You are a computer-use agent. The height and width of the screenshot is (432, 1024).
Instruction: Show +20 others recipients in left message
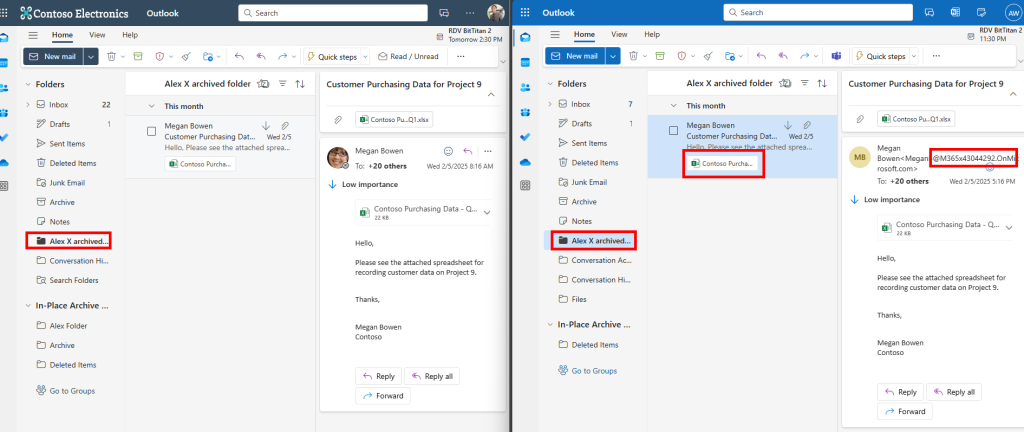click(386, 166)
